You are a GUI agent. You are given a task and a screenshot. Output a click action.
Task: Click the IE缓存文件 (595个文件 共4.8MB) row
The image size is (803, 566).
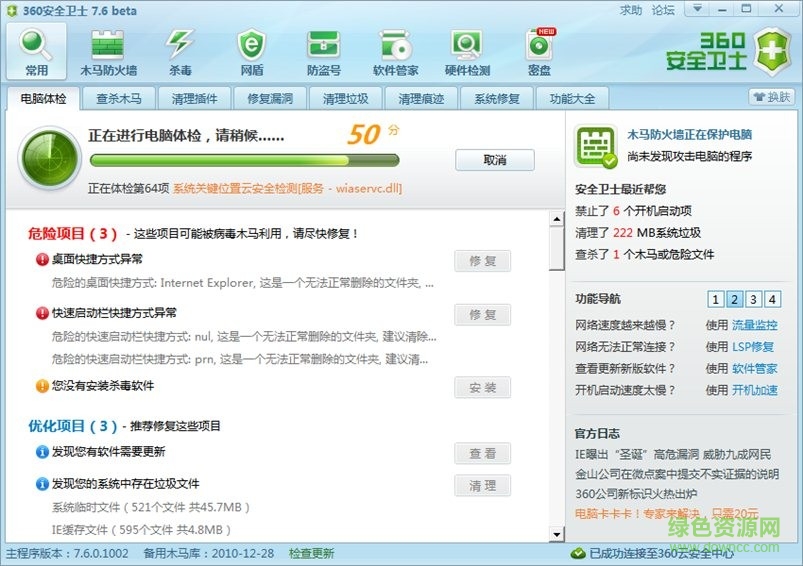click(141, 530)
